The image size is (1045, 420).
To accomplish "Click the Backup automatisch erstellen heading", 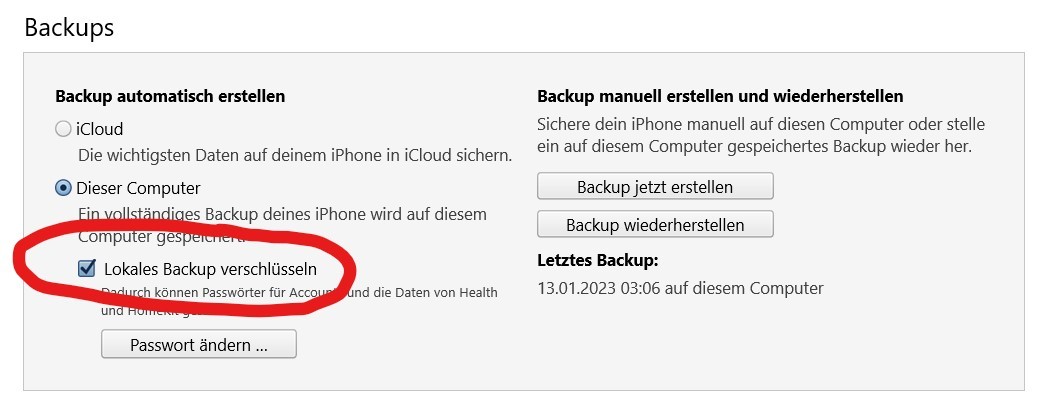I will point(170,97).
